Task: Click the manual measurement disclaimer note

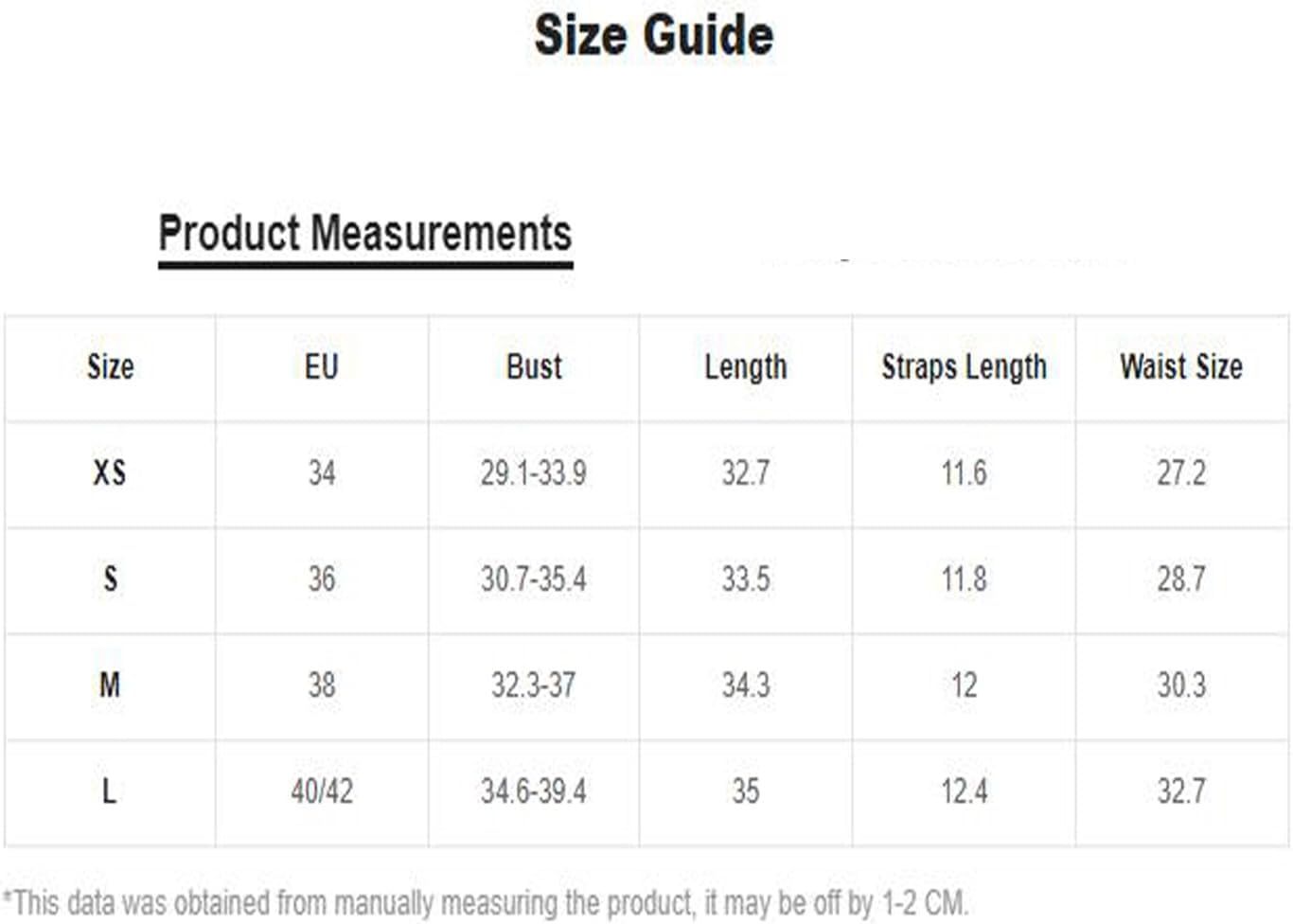Action: 485,902
